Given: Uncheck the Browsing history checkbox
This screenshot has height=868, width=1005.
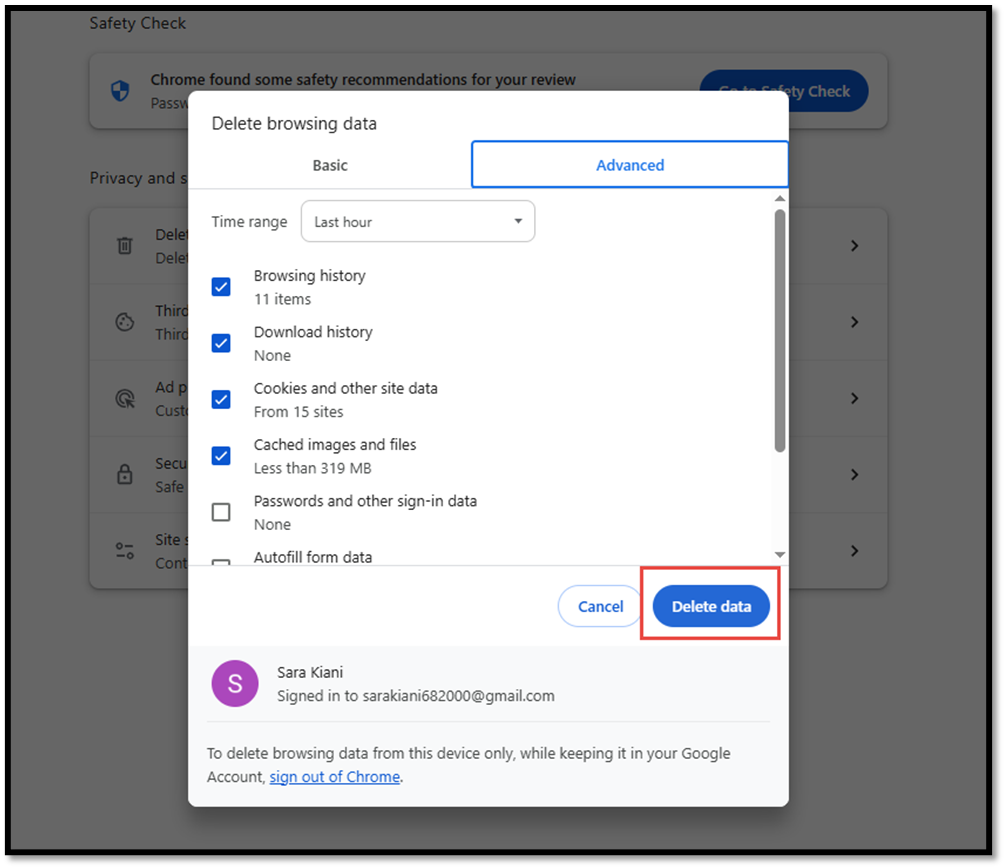Looking at the screenshot, I should point(221,287).
